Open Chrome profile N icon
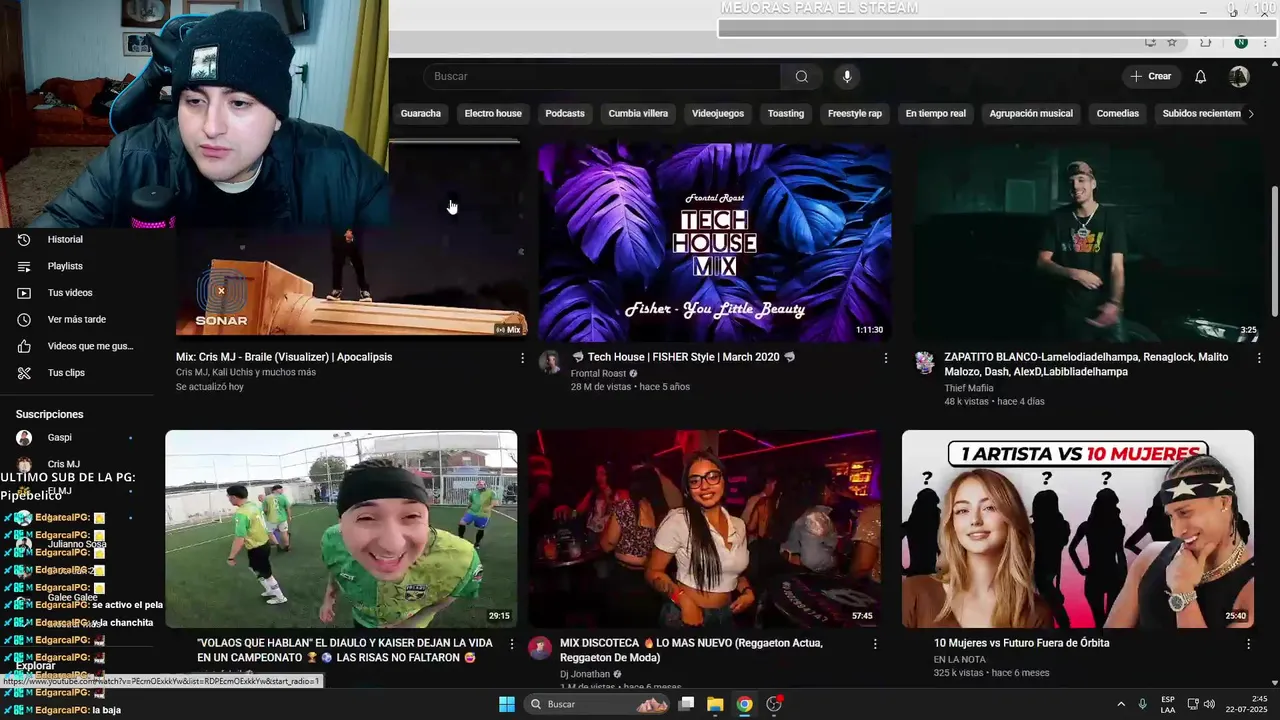 click(x=1241, y=43)
